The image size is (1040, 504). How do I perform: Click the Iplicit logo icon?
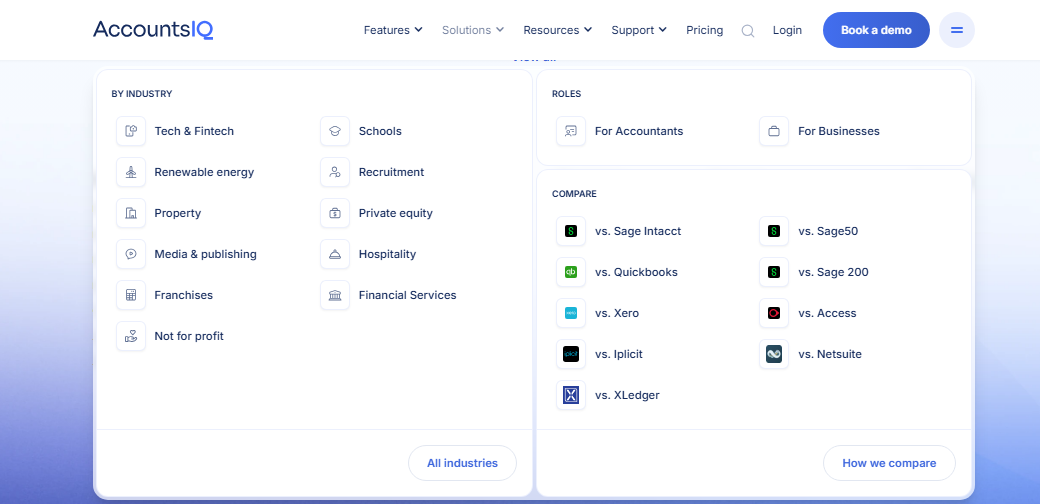click(x=571, y=354)
